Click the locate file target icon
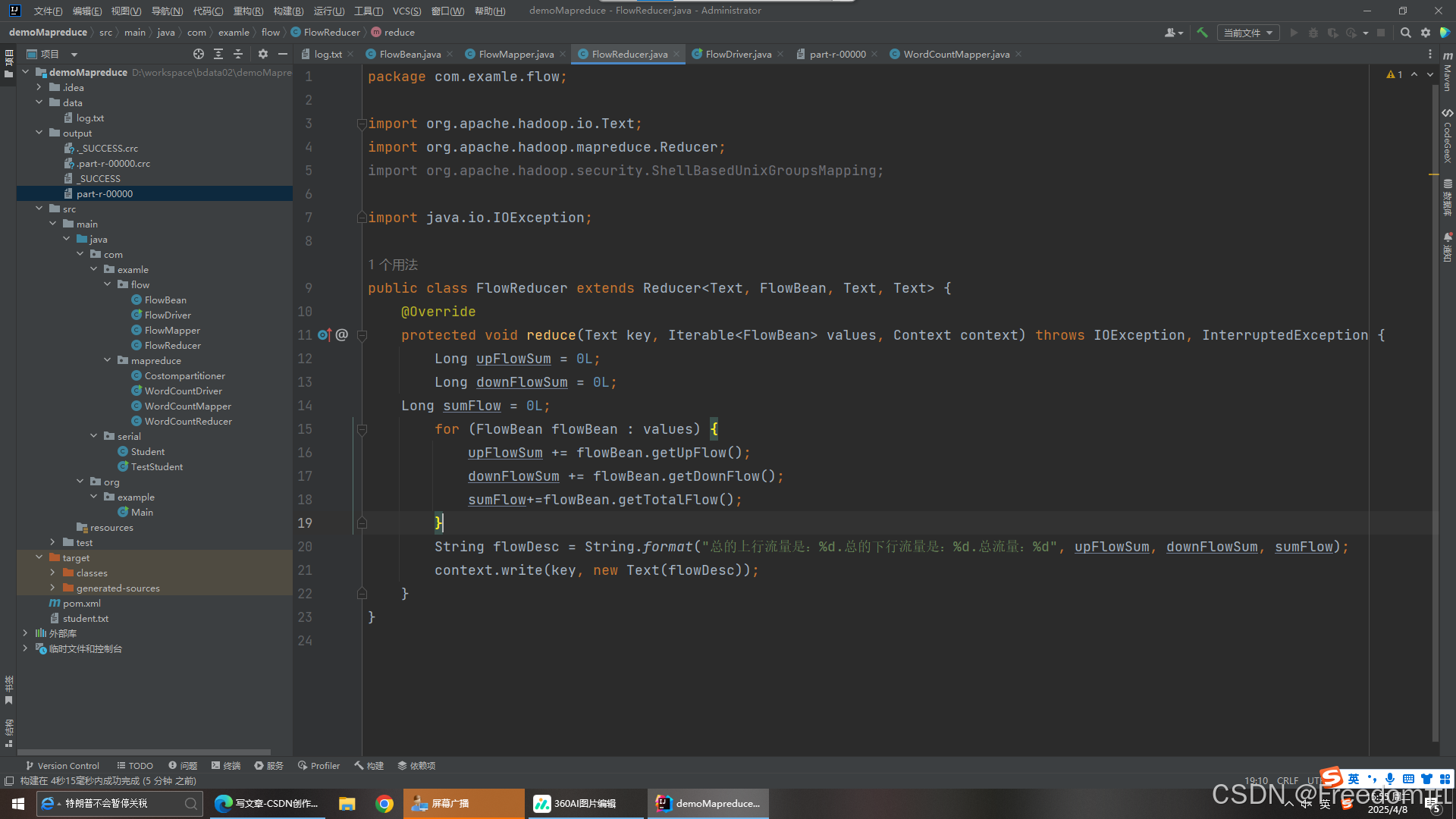The height and width of the screenshot is (819, 1456). click(199, 54)
